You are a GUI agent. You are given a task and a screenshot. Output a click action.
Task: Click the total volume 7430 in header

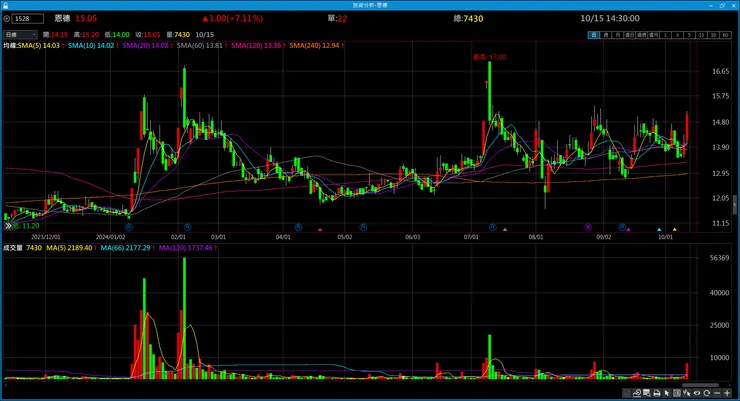pos(473,18)
